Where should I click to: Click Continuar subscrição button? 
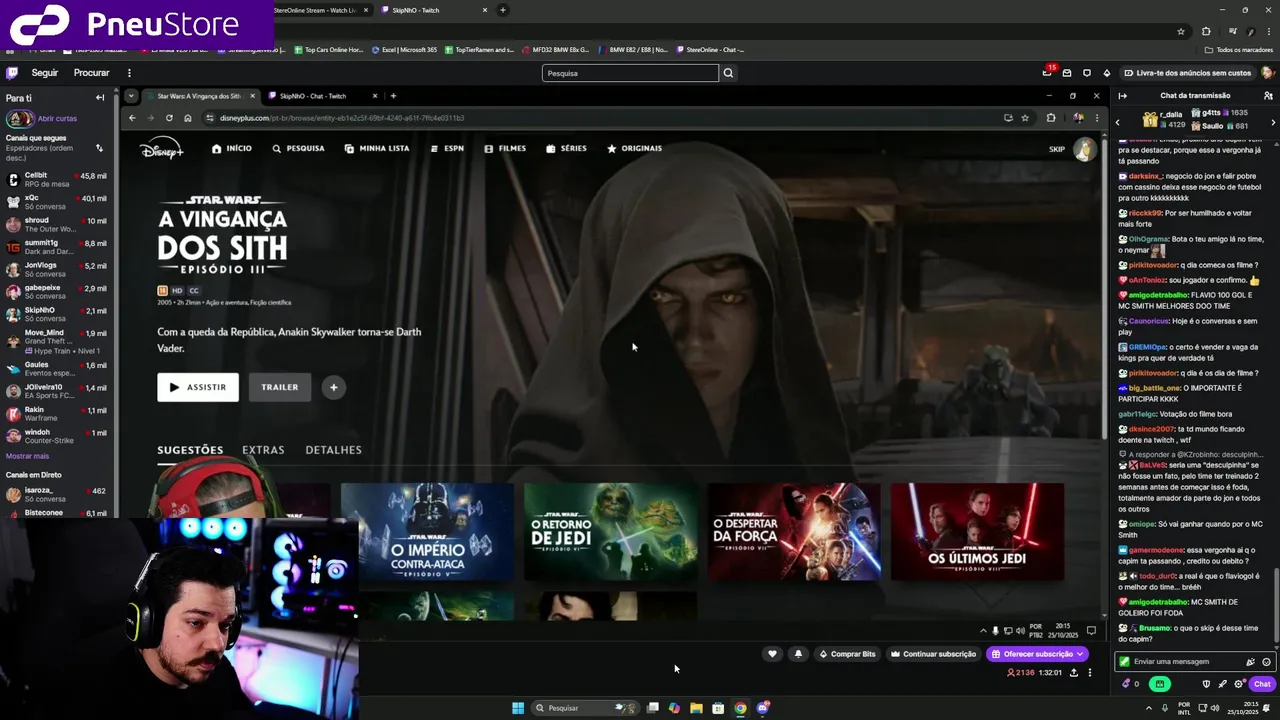(x=934, y=654)
